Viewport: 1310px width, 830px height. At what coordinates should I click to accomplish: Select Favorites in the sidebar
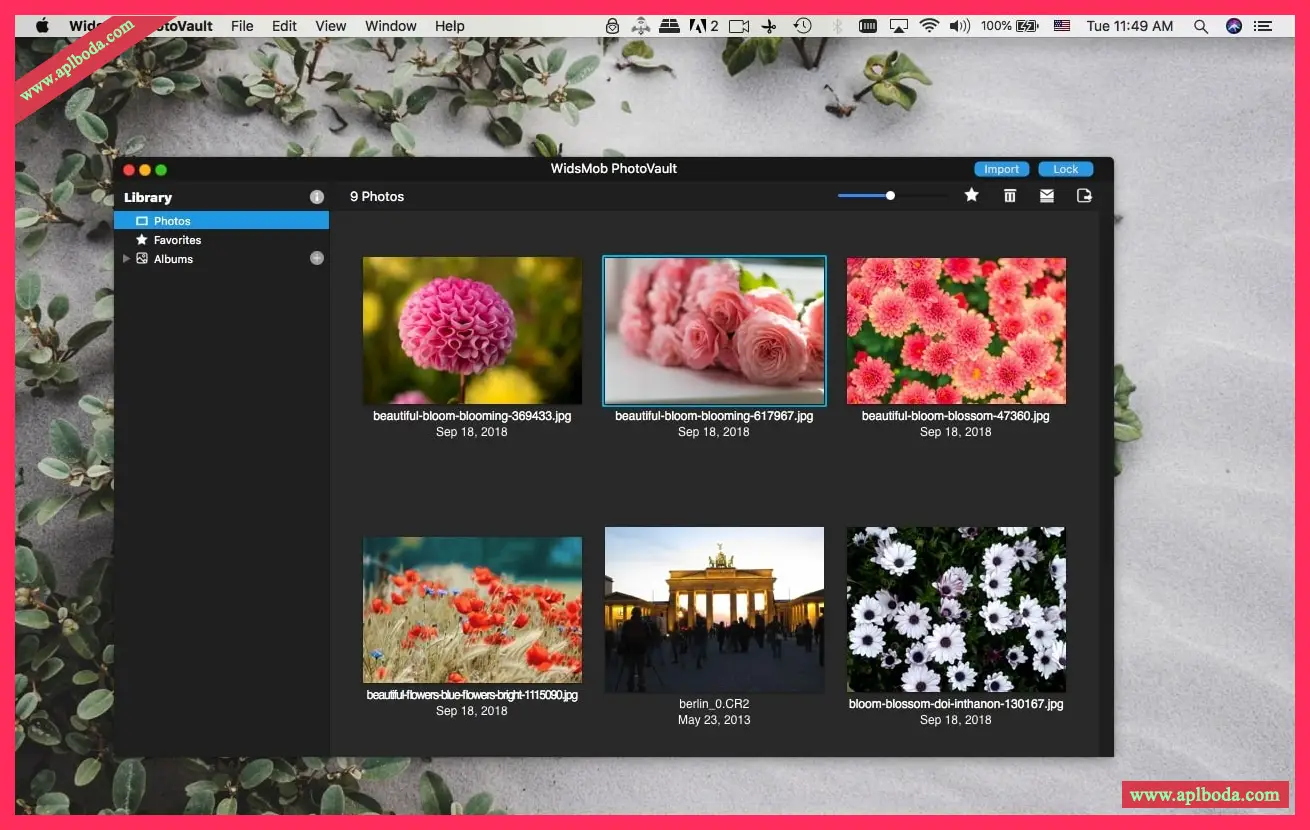(x=177, y=240)
